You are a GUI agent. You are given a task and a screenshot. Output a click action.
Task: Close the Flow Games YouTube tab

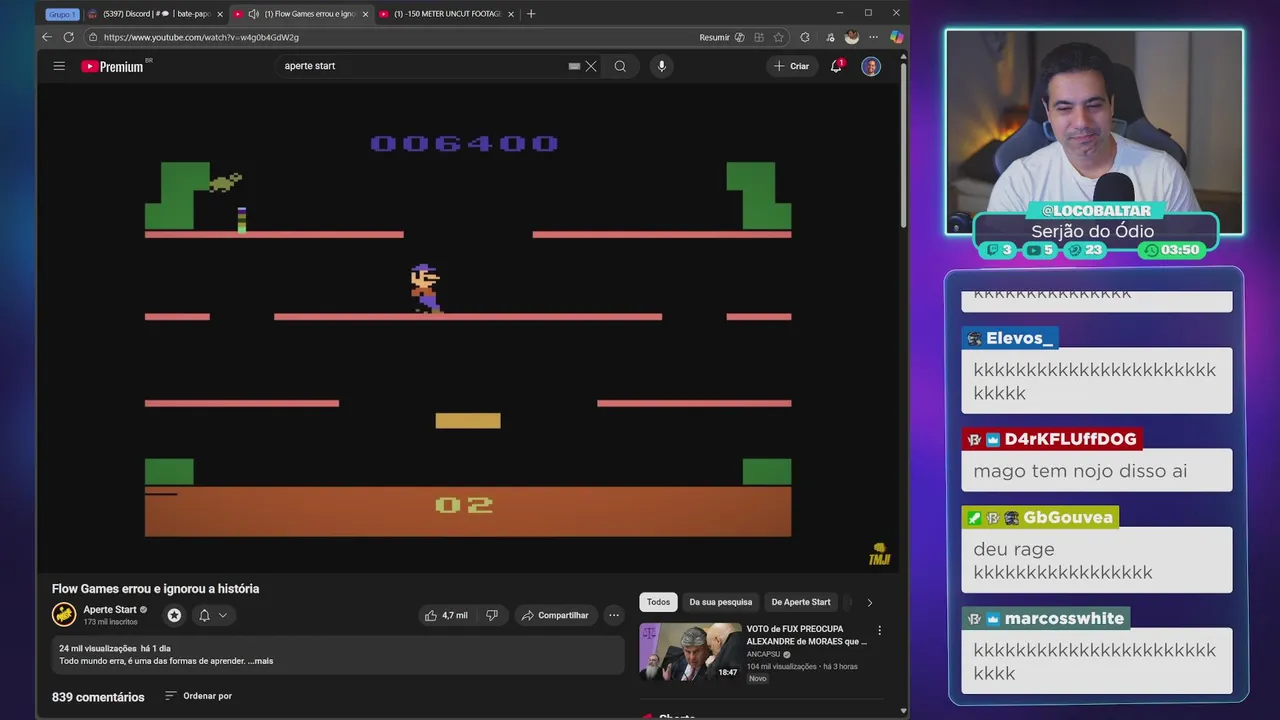365,14
